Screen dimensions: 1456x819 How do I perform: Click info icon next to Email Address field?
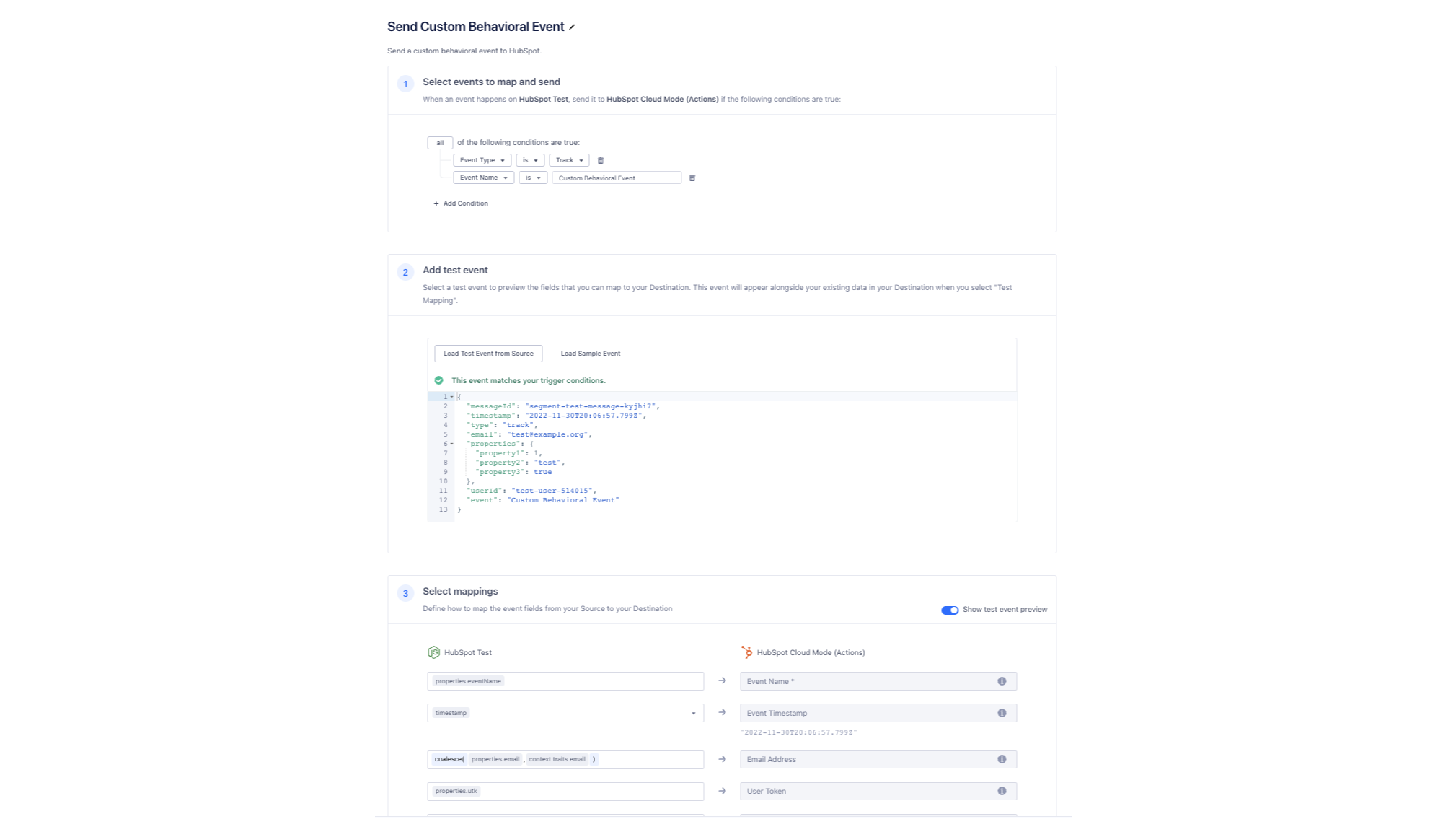click(x=1002, y=759)
